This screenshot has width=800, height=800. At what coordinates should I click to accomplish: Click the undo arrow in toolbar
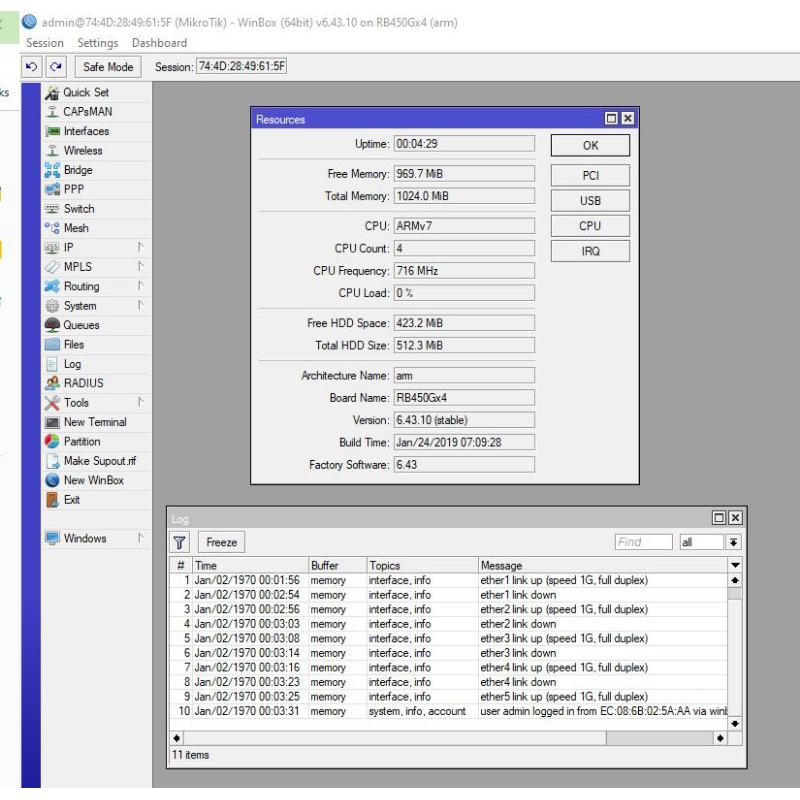tap(32, 67)
